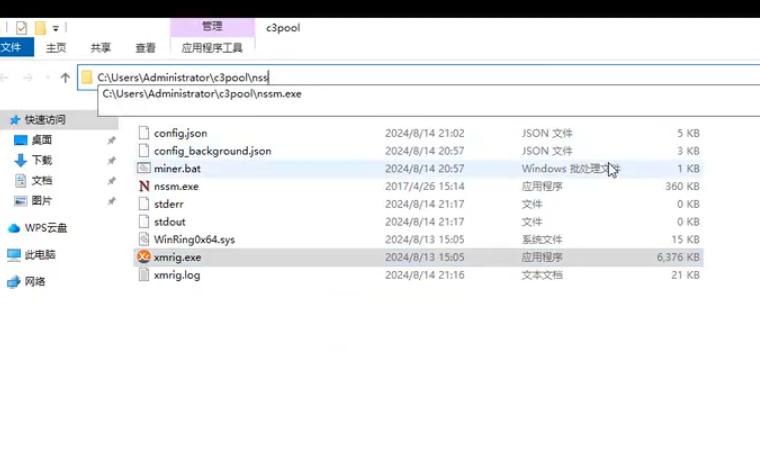This screenshot has width=760, height=463.
Task: Click the 2024/8/14 21:02 date of config.json
Action: (x=425, y=133)
